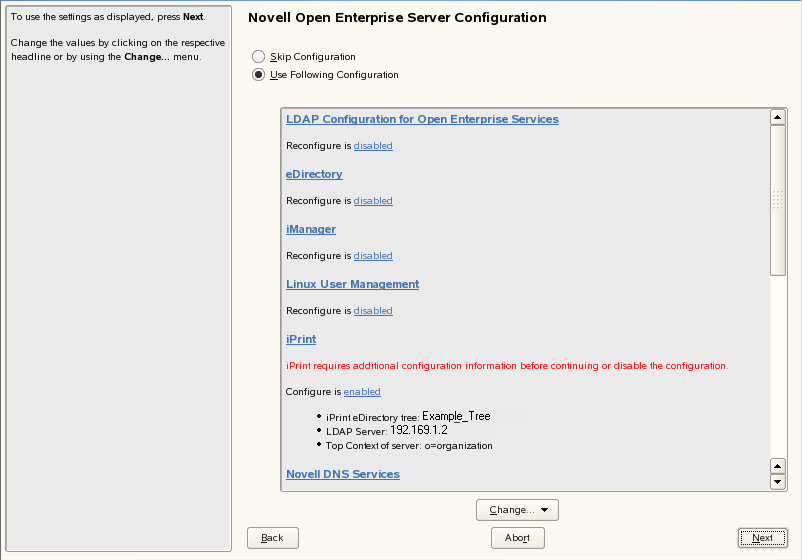Open LDAP Configuration for Open Enterprise Services
The width and height of the screenshot is (803, 560).
click(422, 119)
